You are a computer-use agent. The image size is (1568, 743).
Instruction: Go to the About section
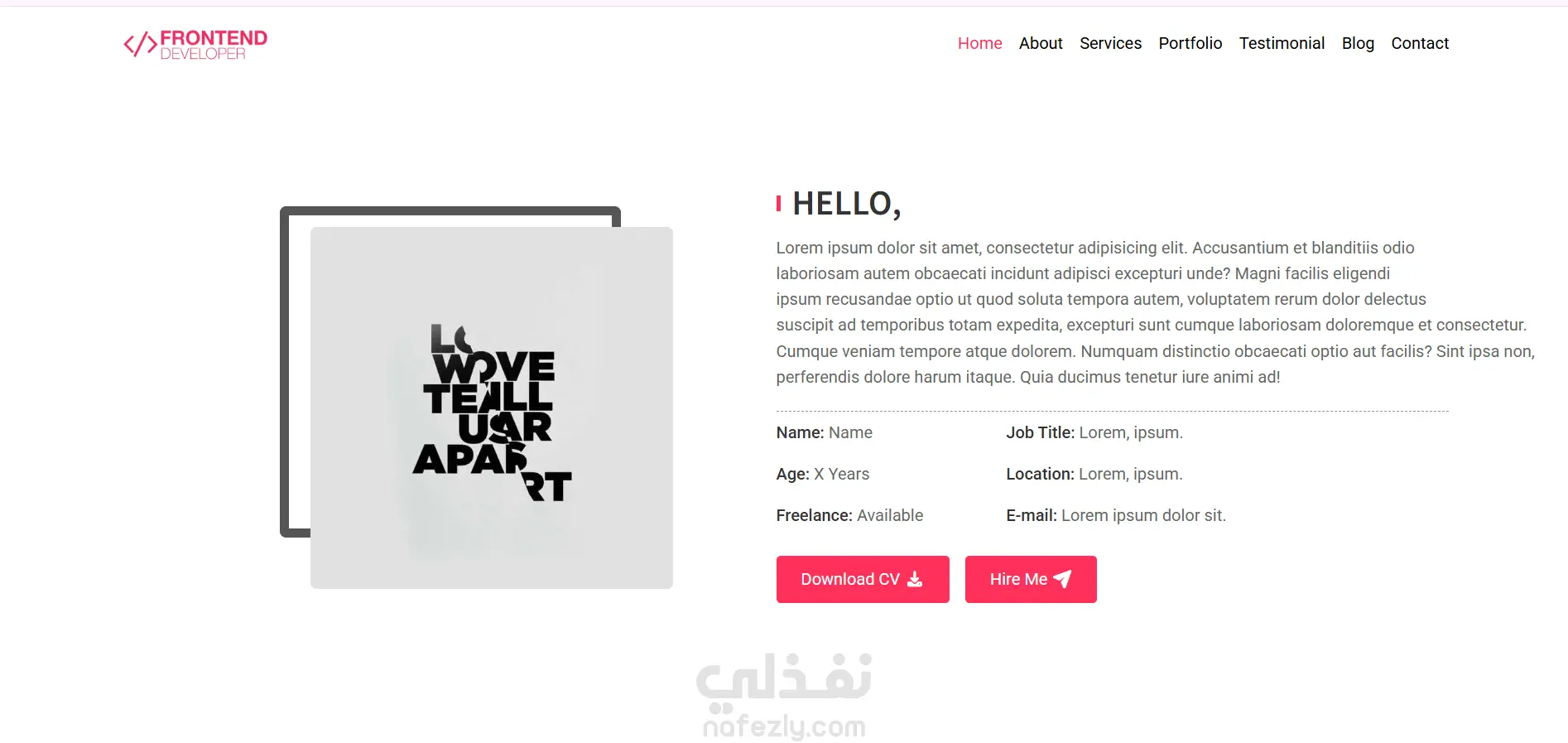pyautogui.click(x=1041, y=43)
